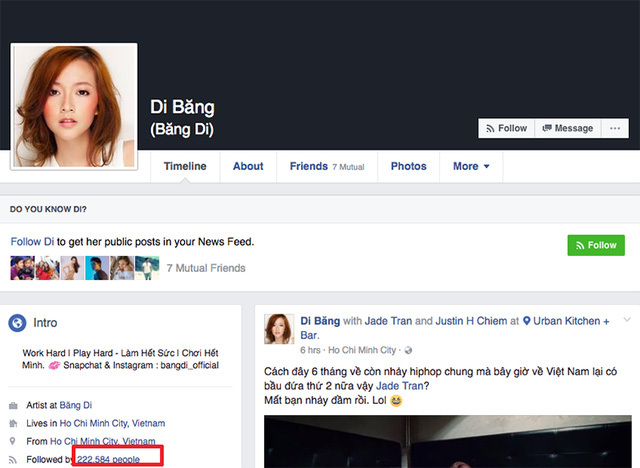Open the three-dots more actions button
This screenshot has height=468, width=640.
coord(616,128)
